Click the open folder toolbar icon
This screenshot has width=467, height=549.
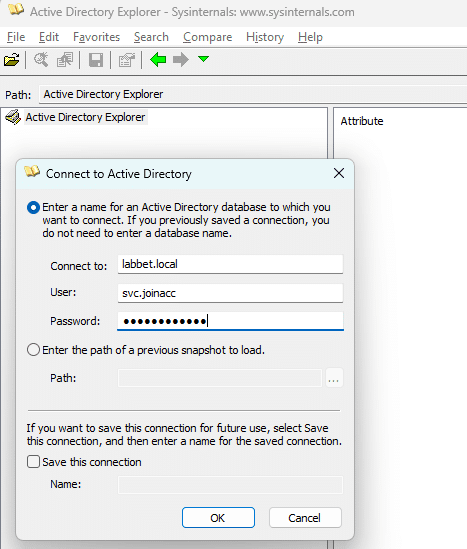[x=12, y=60]
